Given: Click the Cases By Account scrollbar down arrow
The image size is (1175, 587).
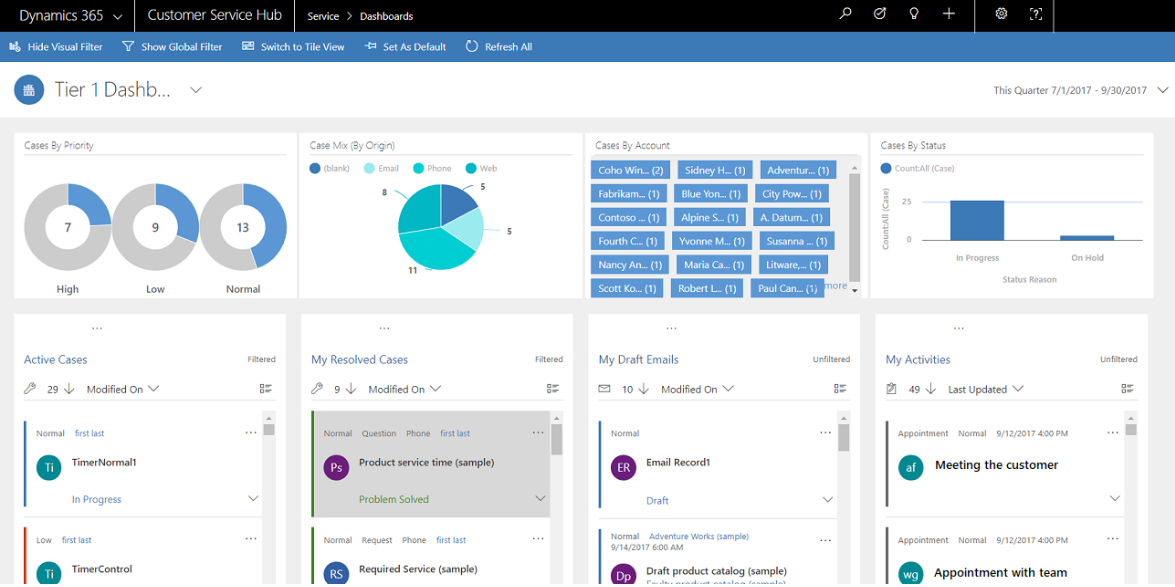Looking at the screenshot, I should 854,291.
